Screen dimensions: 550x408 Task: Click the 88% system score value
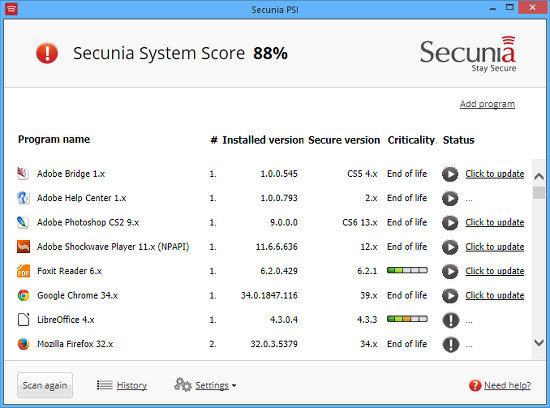[270, 53]
